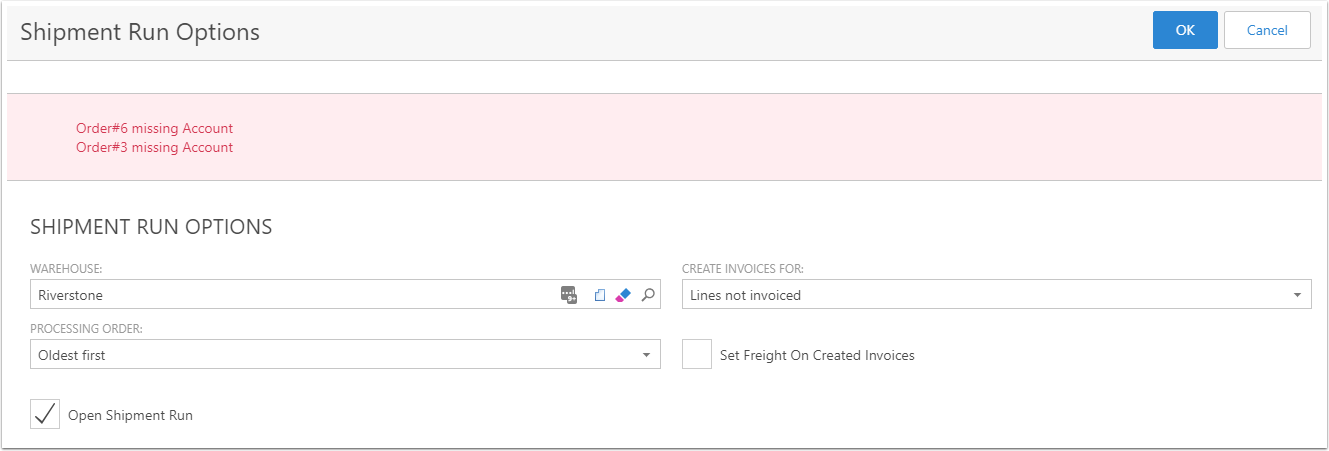The height and width of the screenshot is (451, 1329).
Task: Click the password manager icon in Warehouse field
Action: 569,295
